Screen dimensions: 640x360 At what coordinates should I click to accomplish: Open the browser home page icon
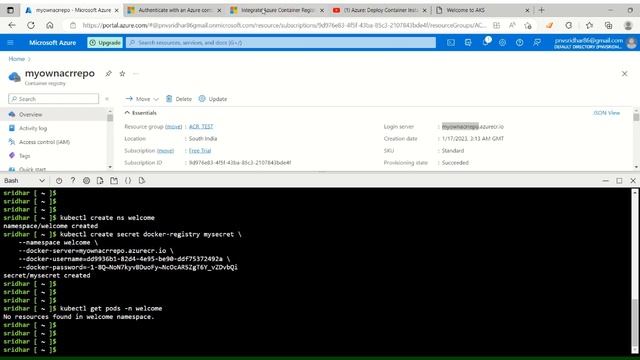pos(49,25)
